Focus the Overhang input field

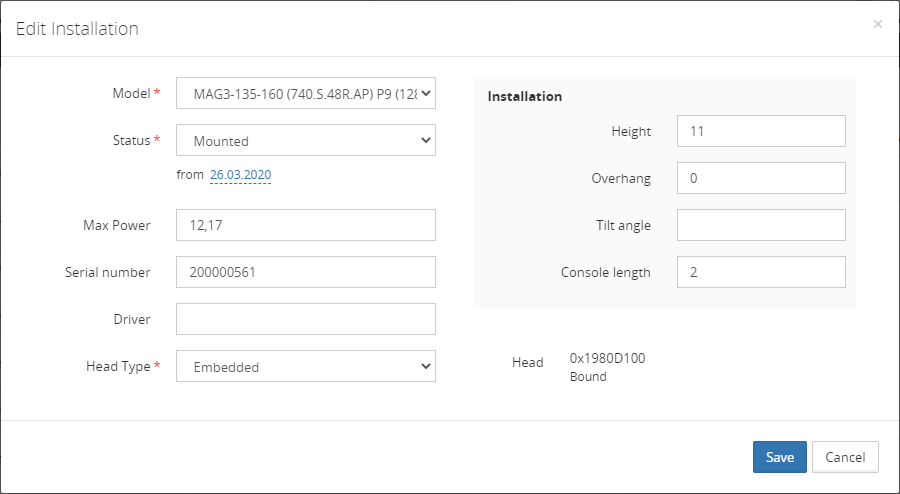(760, 178)
